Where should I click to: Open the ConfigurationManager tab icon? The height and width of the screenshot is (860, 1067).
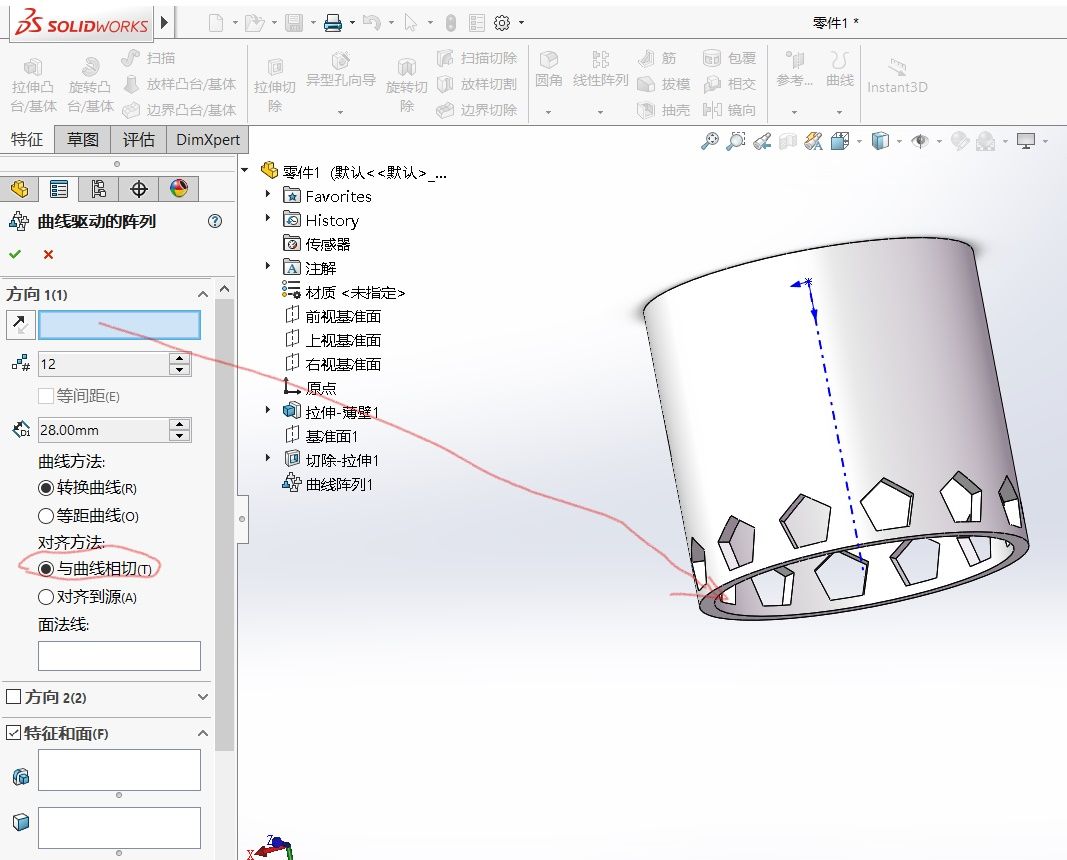pyautogui.click(x=99, y=188)
